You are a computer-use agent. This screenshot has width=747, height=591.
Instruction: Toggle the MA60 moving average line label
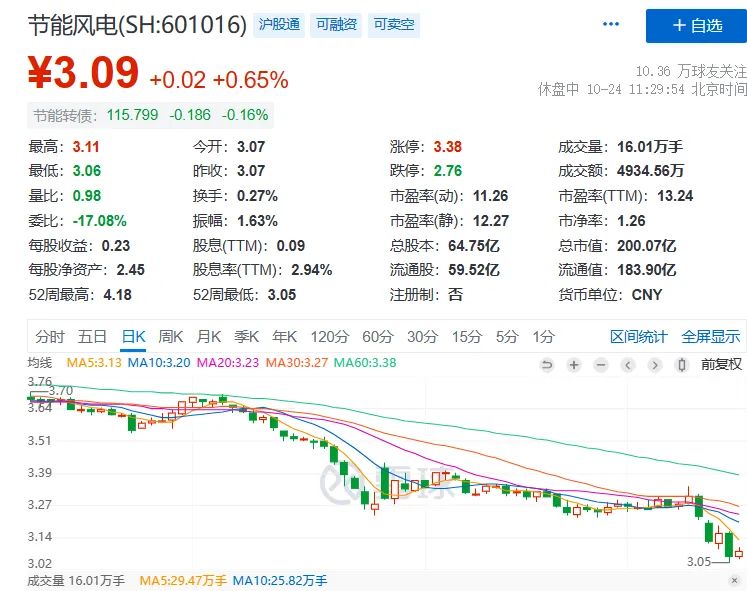tap(364, 362)
